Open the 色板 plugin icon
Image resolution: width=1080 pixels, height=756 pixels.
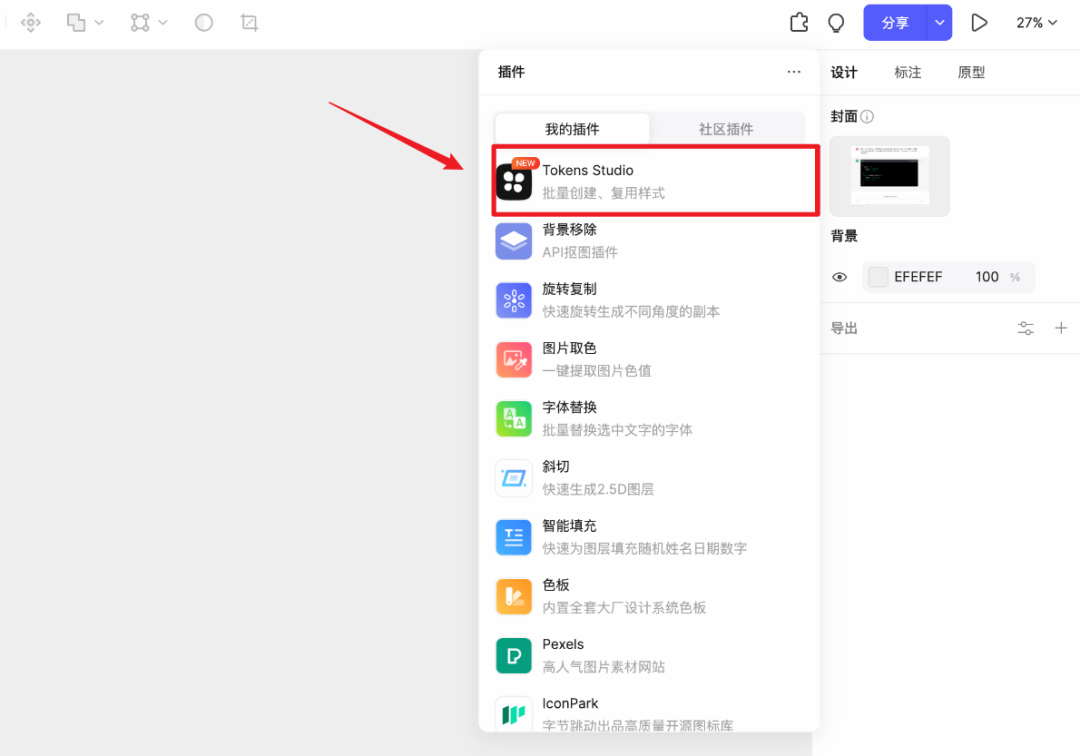click(x=514, y=596)
